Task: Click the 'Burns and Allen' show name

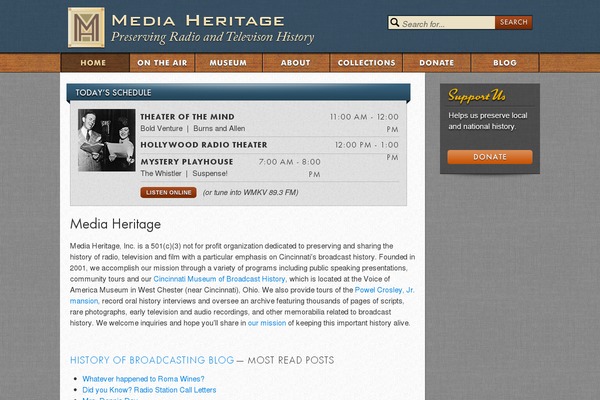Action: [x=219, y=129]
